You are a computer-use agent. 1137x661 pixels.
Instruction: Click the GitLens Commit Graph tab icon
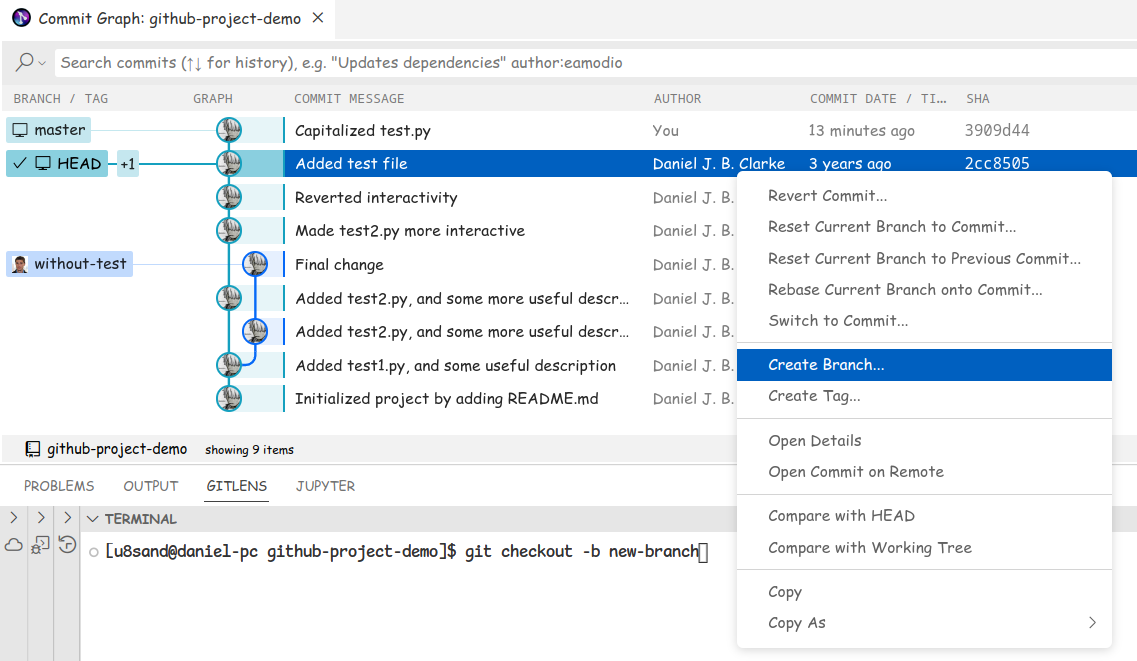pyautogui.click(x=20, y=19)
